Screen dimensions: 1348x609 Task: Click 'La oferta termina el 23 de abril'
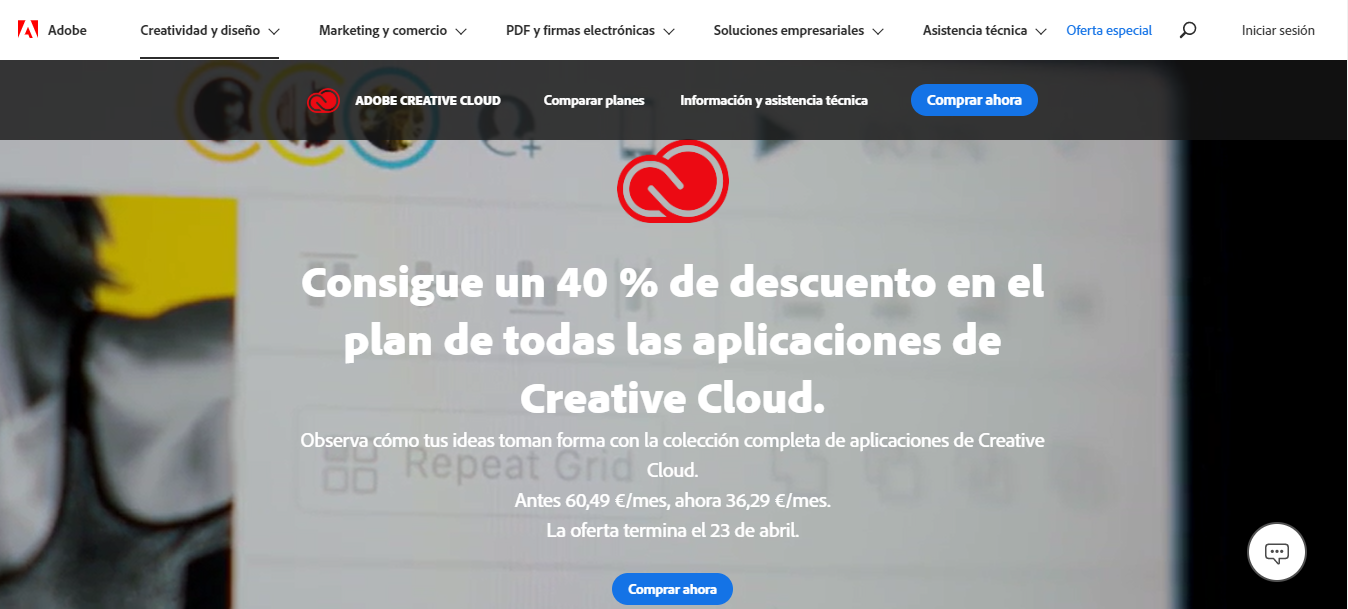pos(673,530)
